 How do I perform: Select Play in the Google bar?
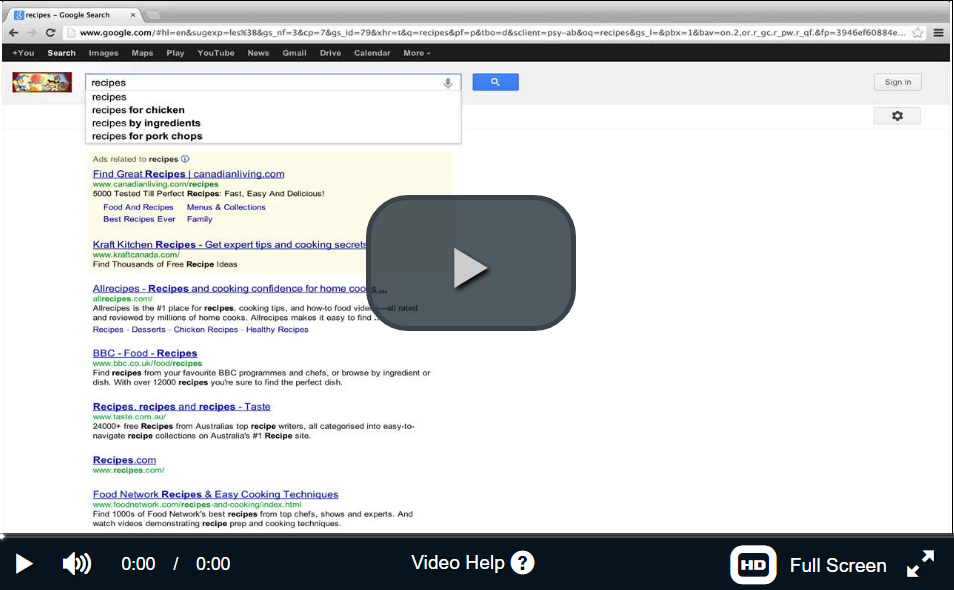tap(175, 53)
